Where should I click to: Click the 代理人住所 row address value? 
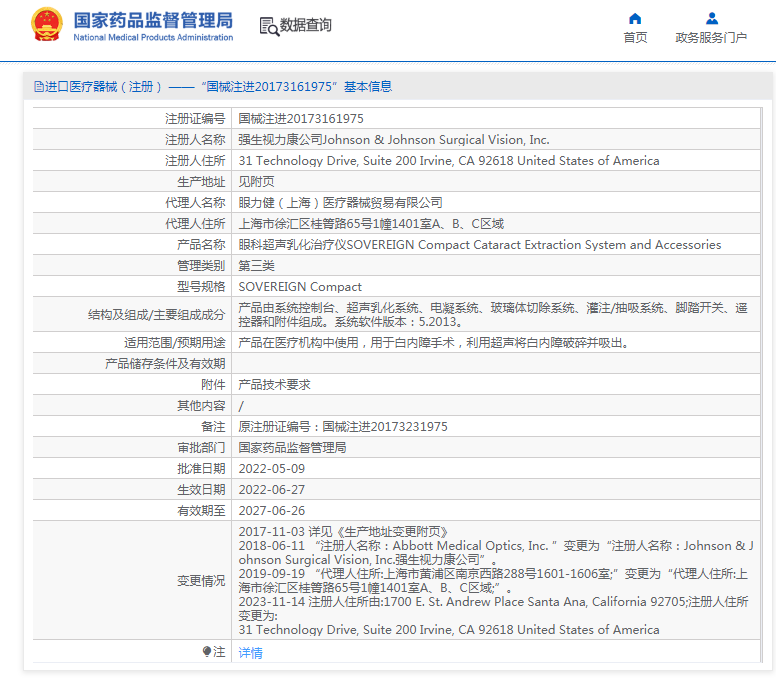(x=371, y=224)
